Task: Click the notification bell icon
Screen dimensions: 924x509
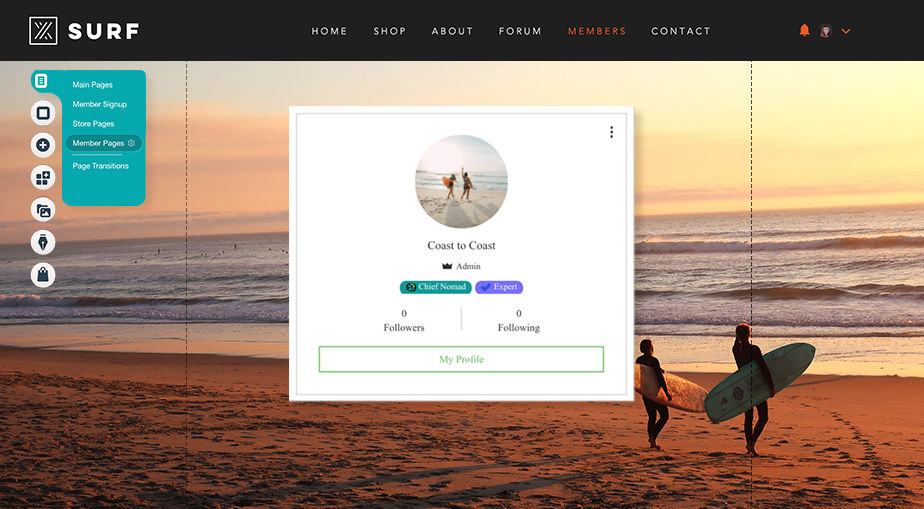Action: (x=804, y=31)
